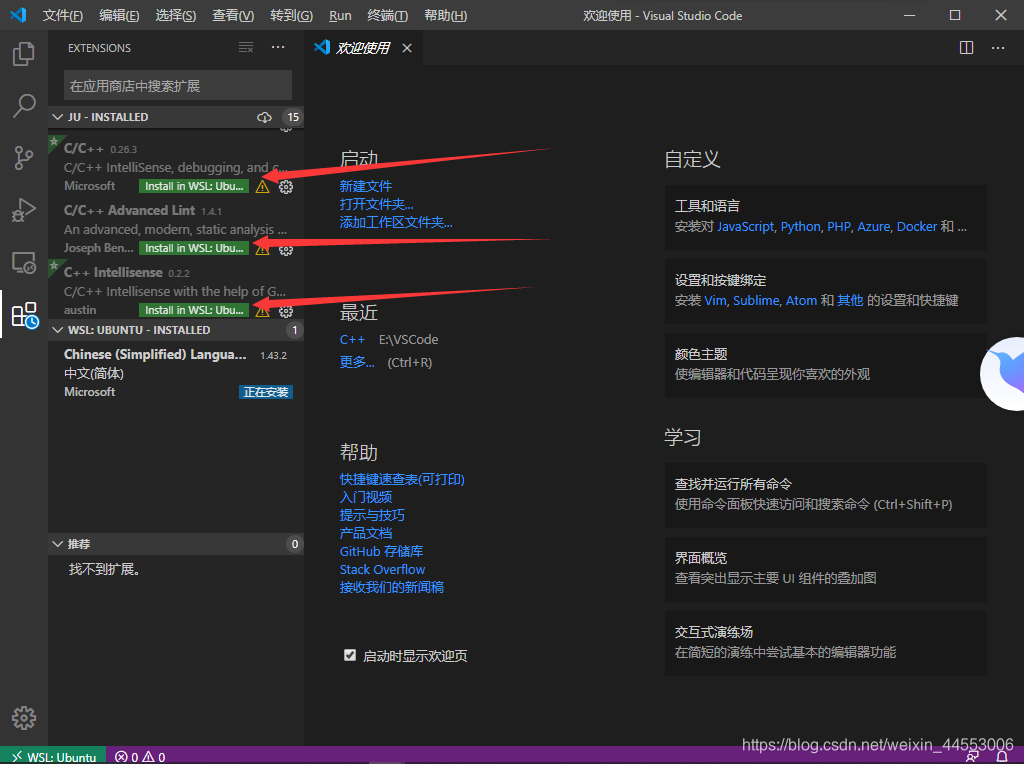Click 打开文件夹... link

click(376, 204)
